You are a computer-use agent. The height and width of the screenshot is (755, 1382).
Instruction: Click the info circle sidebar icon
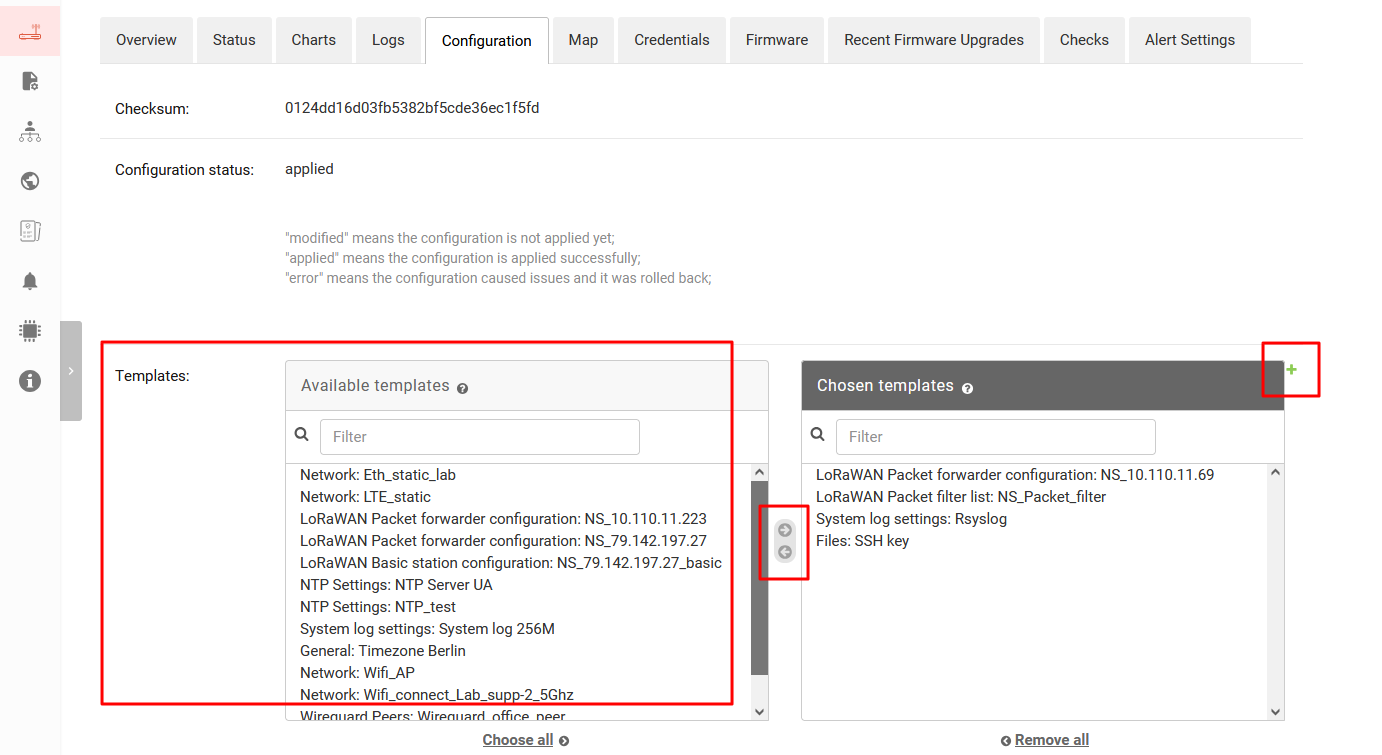(x=30, y=381)
